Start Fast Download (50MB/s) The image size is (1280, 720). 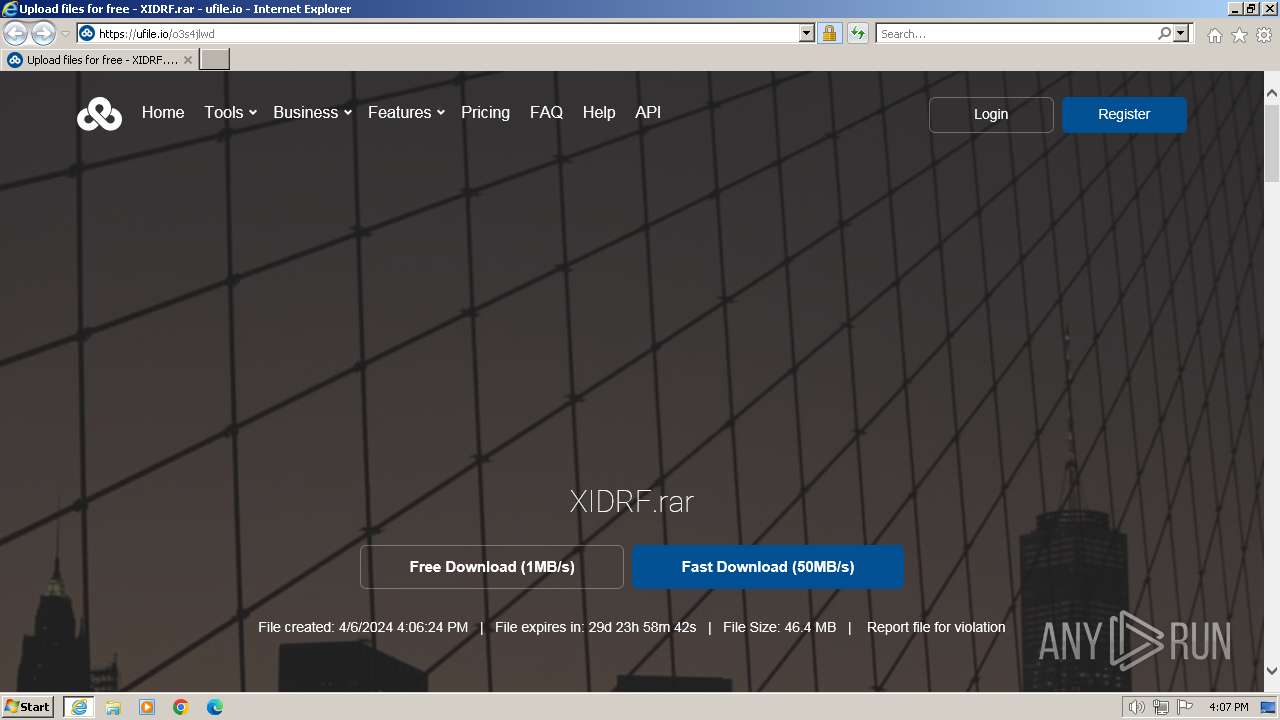pos(768,567)
